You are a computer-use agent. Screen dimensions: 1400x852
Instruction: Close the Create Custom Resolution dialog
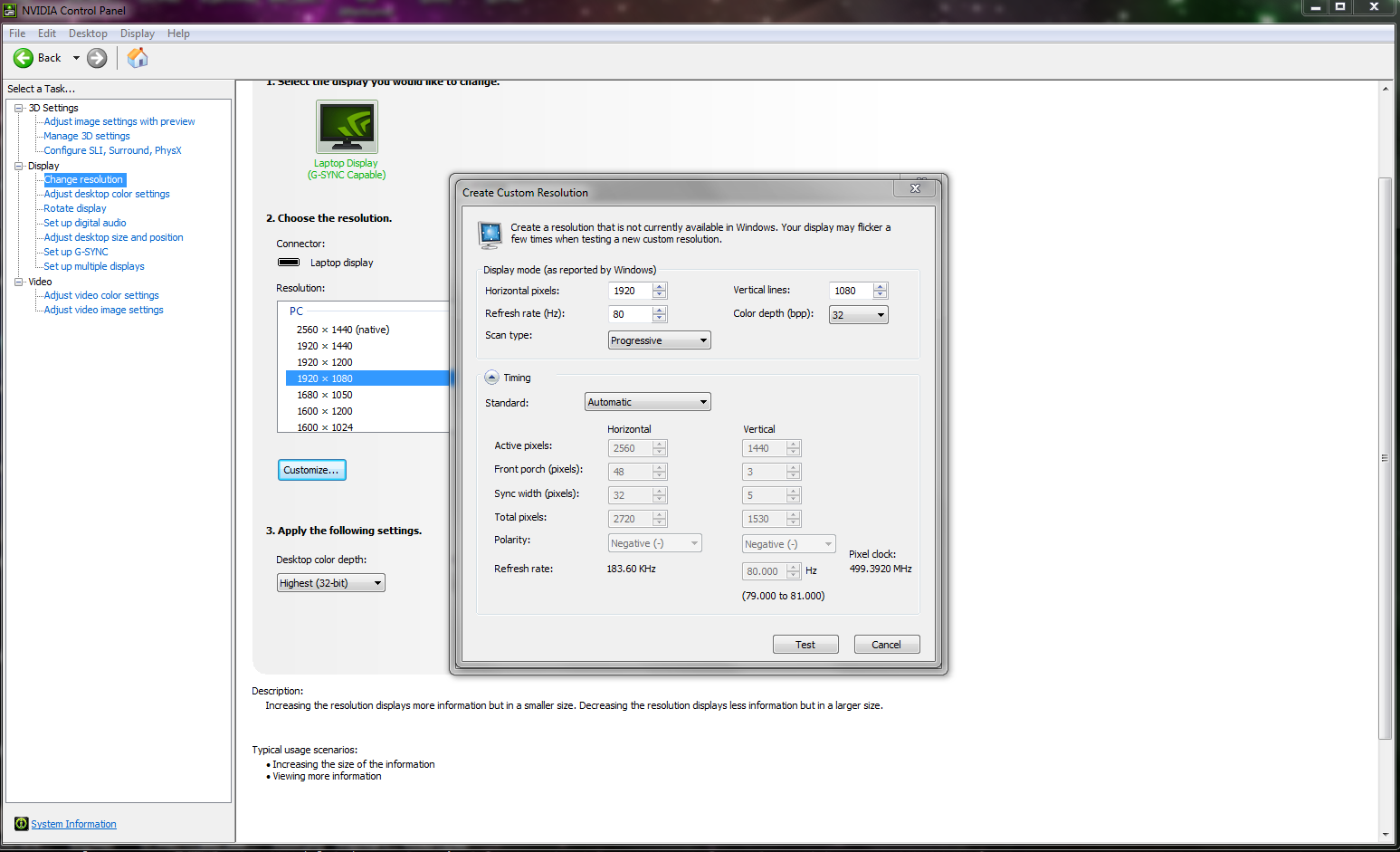click(x=915, y=188)
